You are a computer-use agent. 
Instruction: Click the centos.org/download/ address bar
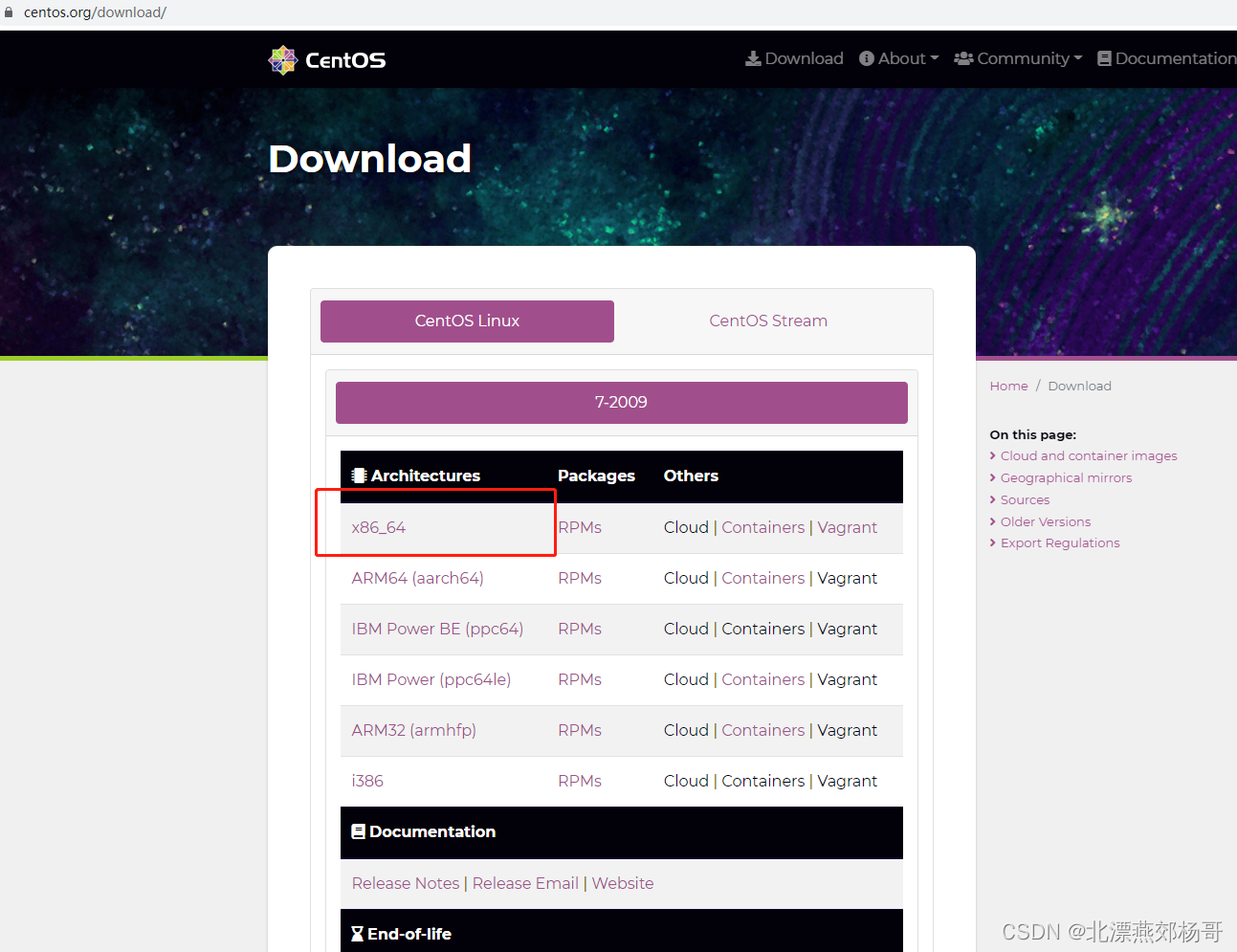(95, 12)
